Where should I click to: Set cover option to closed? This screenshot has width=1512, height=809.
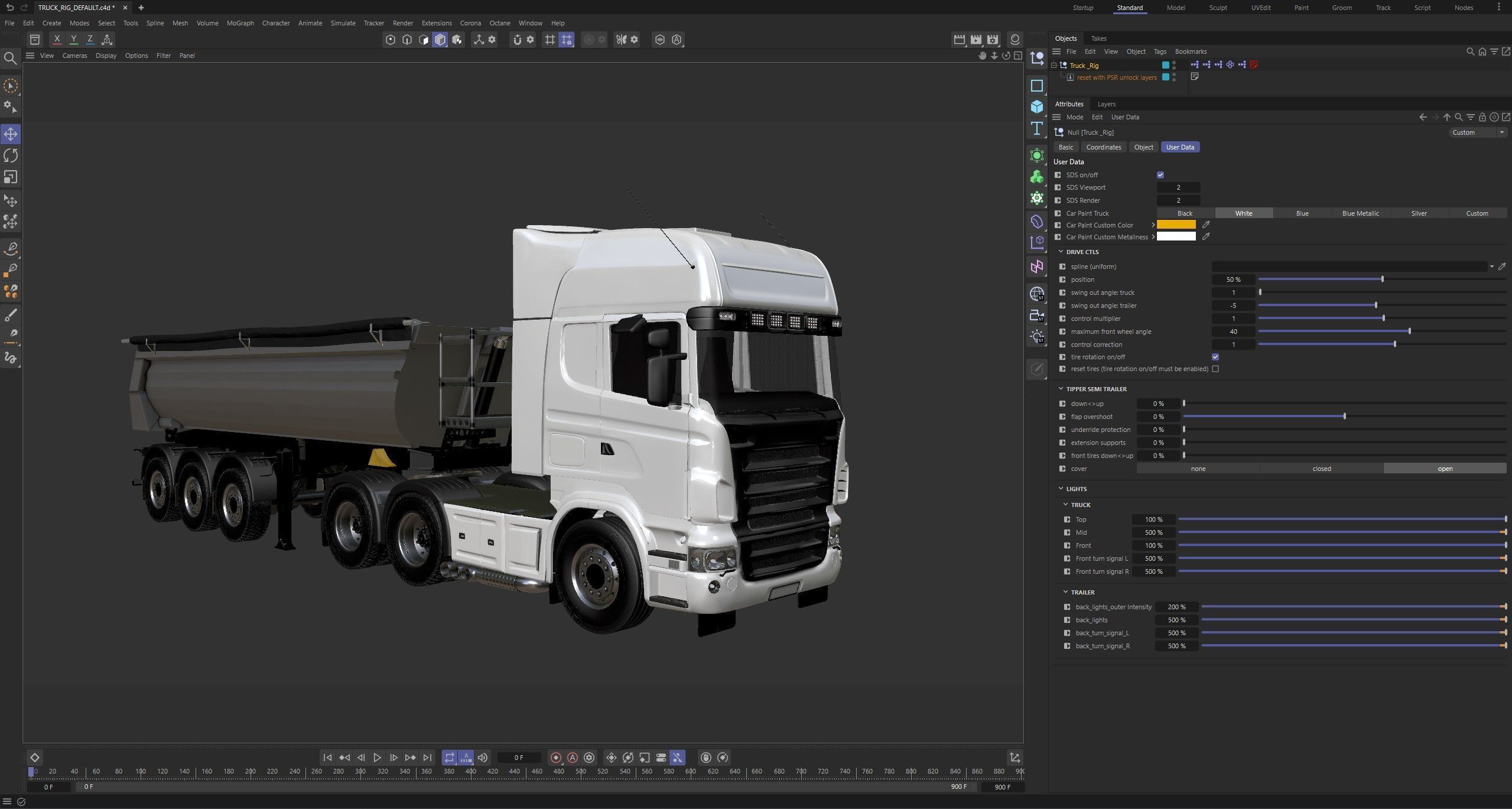[x=1321, y=469]
